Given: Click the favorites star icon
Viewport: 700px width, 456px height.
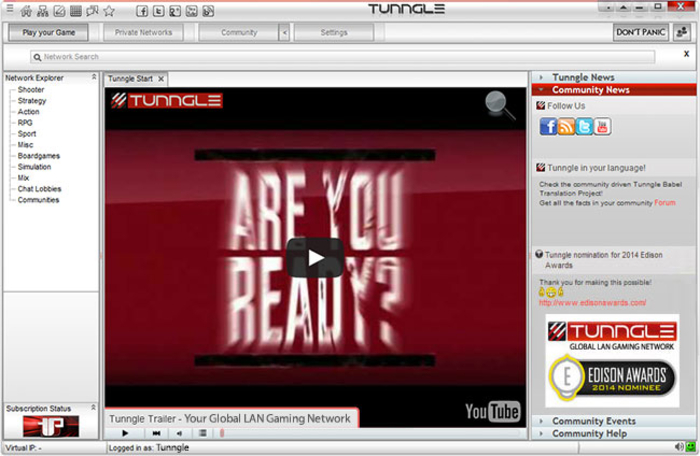Looking at the screenshot, I should click(x=109, y=11).
